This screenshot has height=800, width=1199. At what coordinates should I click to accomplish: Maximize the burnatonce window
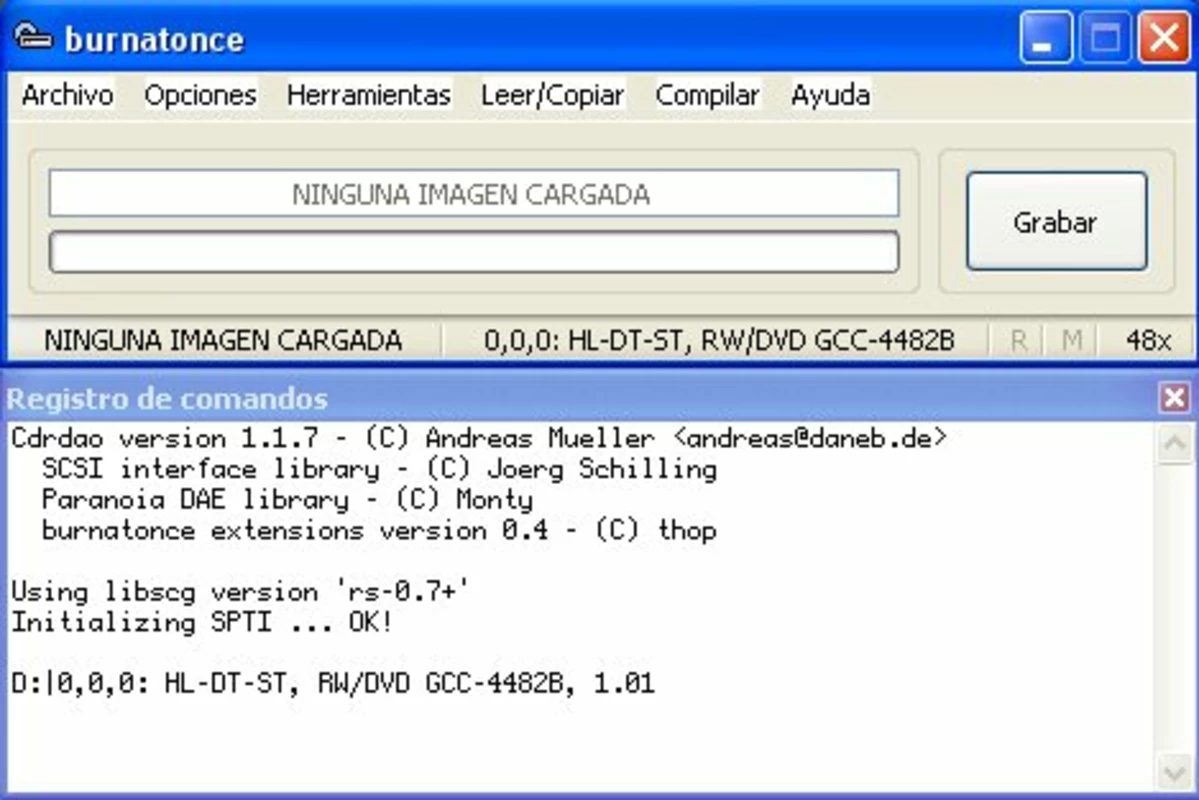[1105, 37]
